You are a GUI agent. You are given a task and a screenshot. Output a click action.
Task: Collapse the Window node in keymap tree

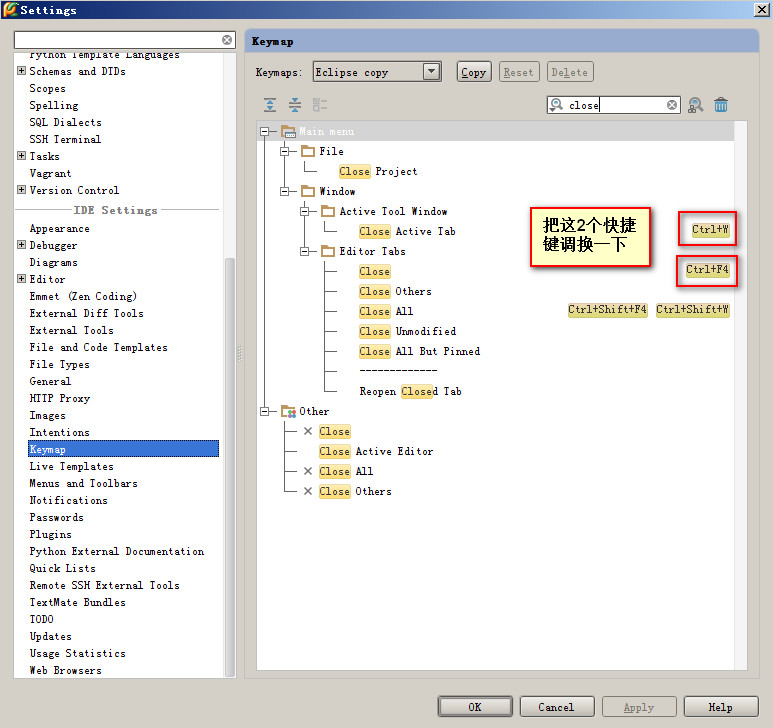[x=284, y=191]
